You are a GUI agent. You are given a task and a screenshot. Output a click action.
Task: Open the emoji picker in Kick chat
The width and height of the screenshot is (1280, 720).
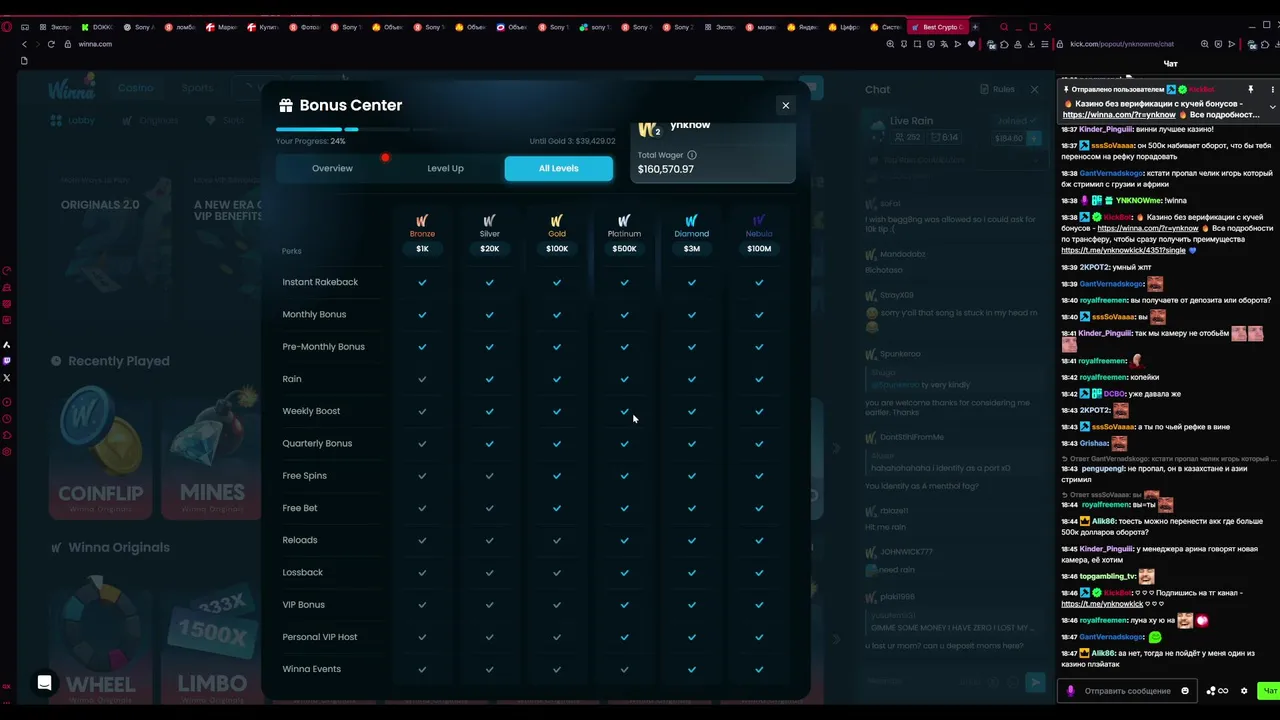pyautogui.click(x=1185, y=691)
